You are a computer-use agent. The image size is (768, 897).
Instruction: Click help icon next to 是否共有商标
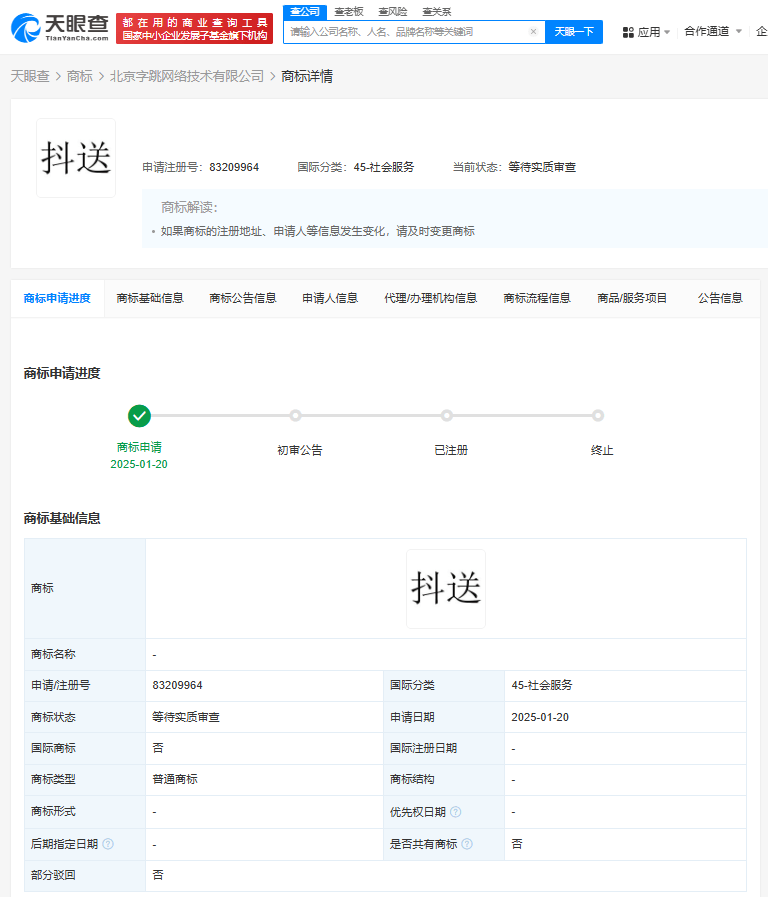pos(467,844)
